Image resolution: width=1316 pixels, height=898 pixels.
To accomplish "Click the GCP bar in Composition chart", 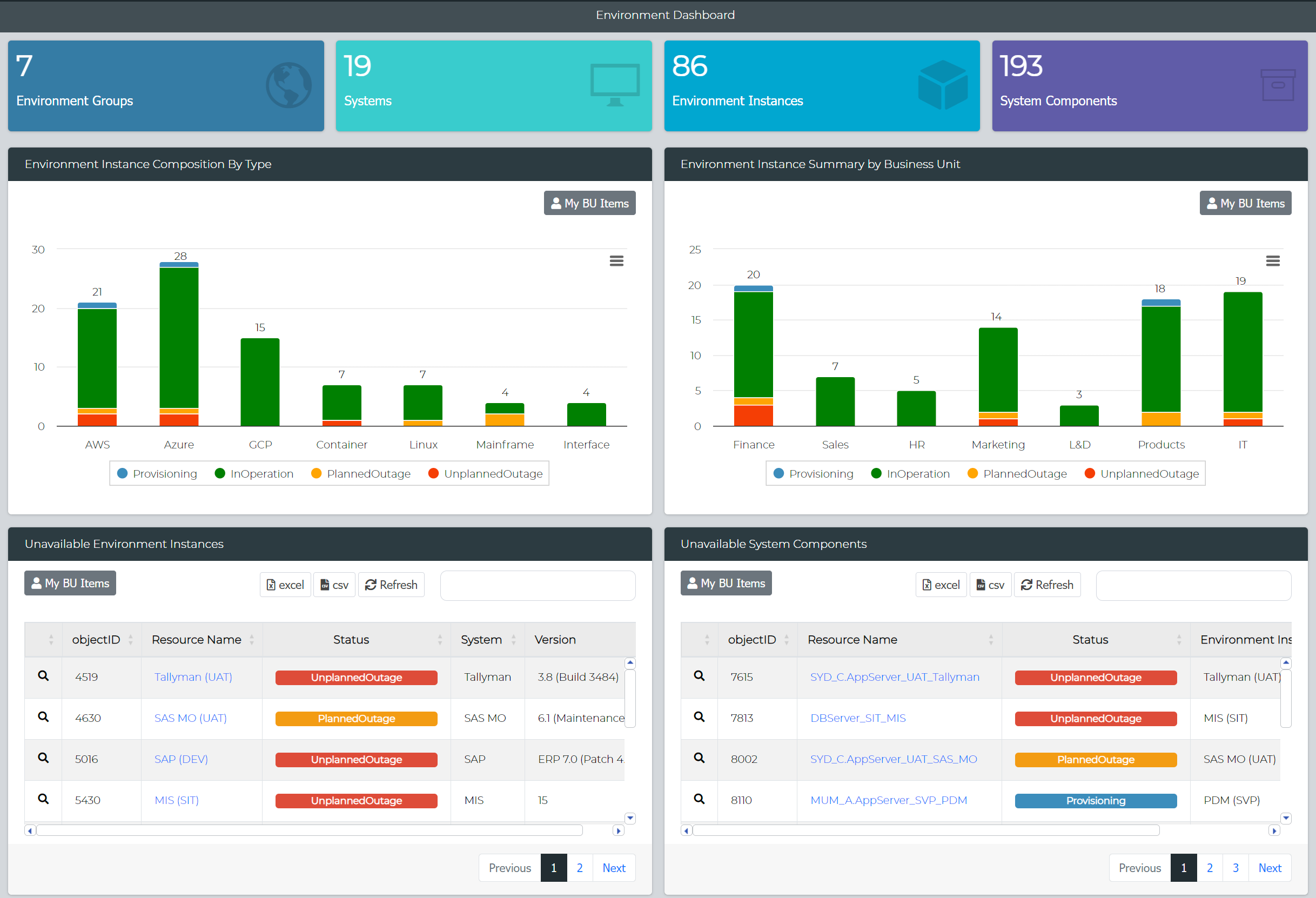I will [x=260, y=382].
